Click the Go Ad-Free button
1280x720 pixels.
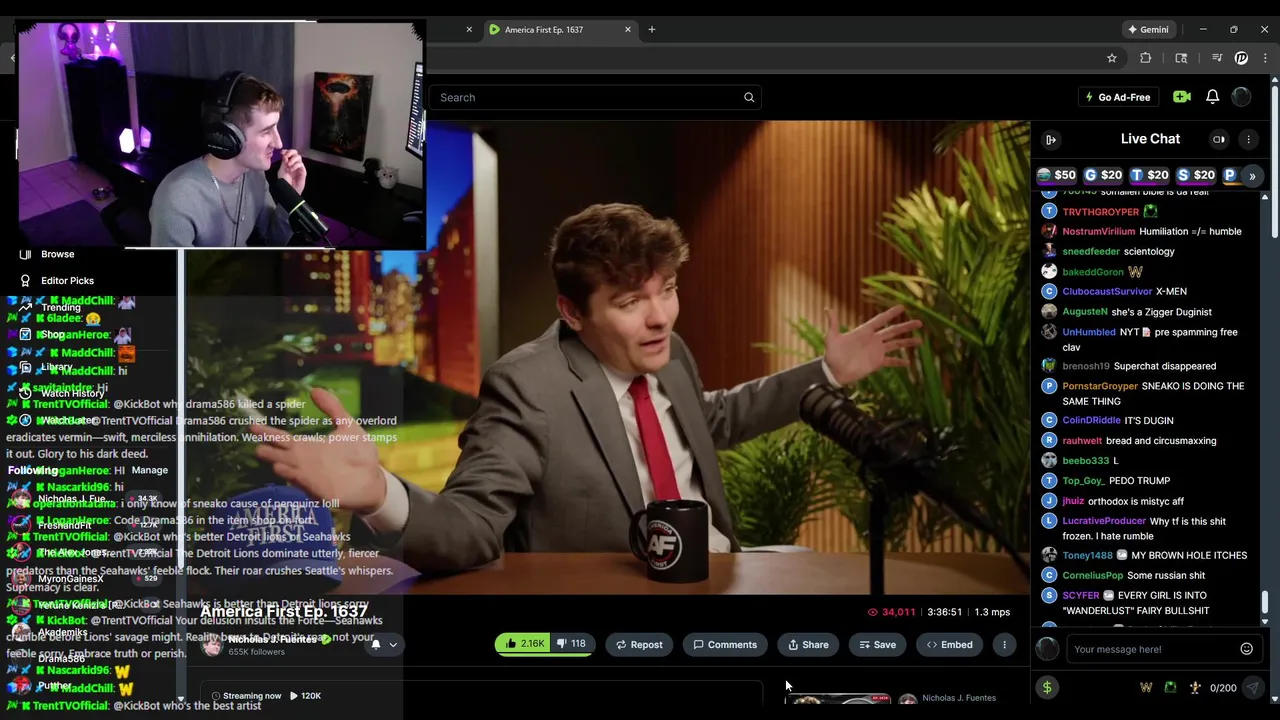click(1118, 97)
